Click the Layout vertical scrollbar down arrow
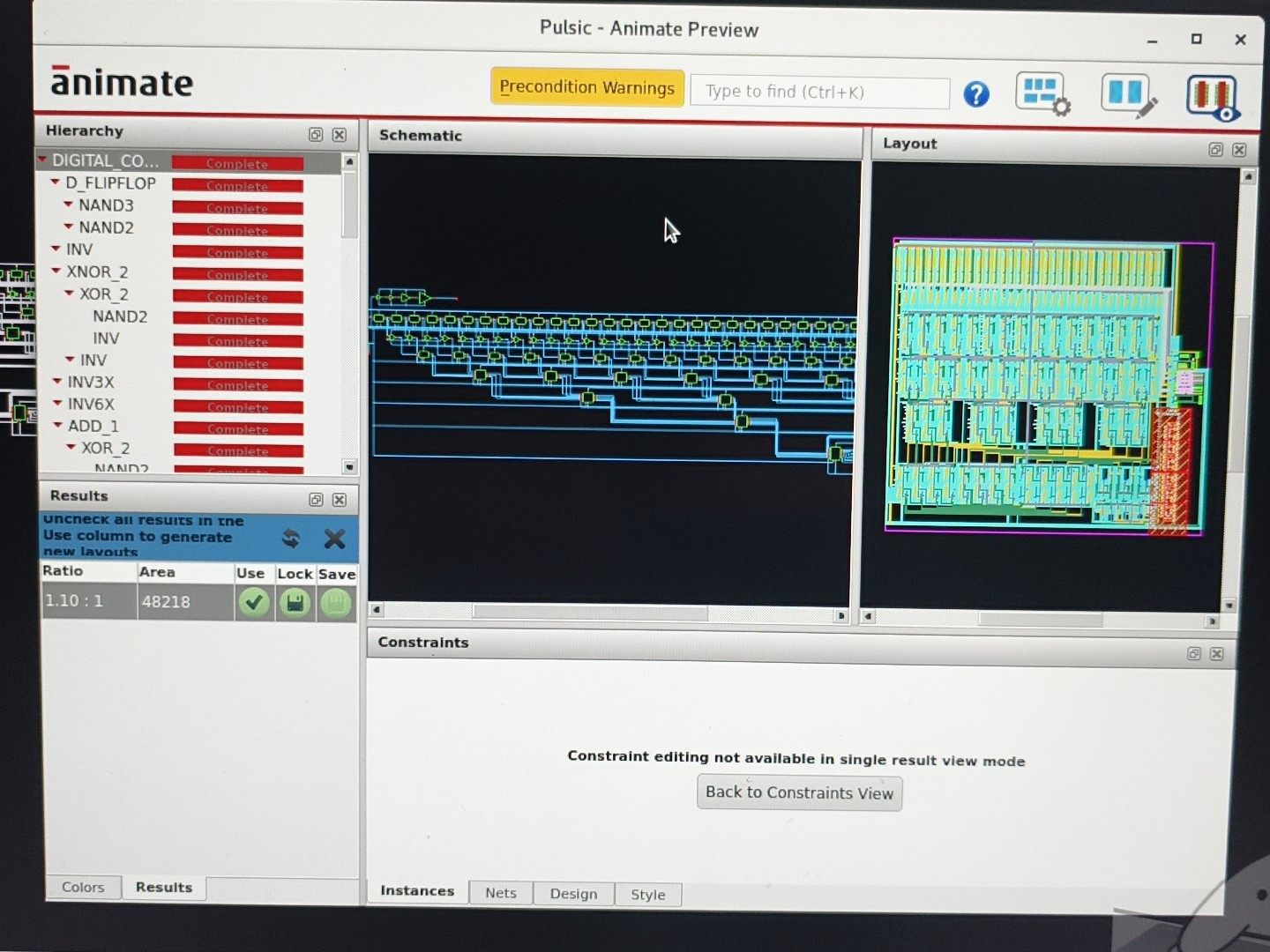1270x952 pixels. coord(1229,606)
